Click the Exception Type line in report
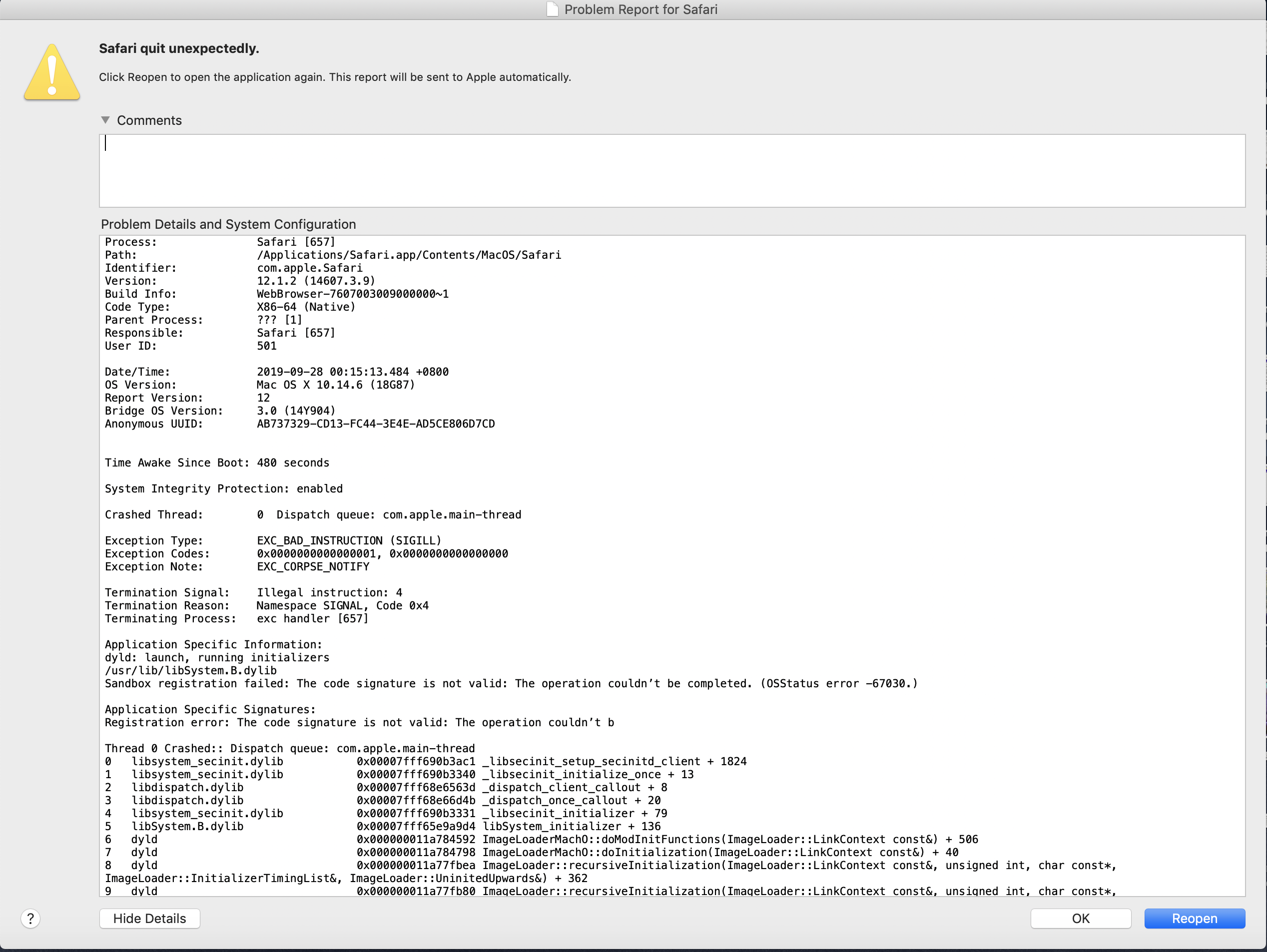Image resolution: width=1267 pixels, height=952 pixels. point(273,540)
